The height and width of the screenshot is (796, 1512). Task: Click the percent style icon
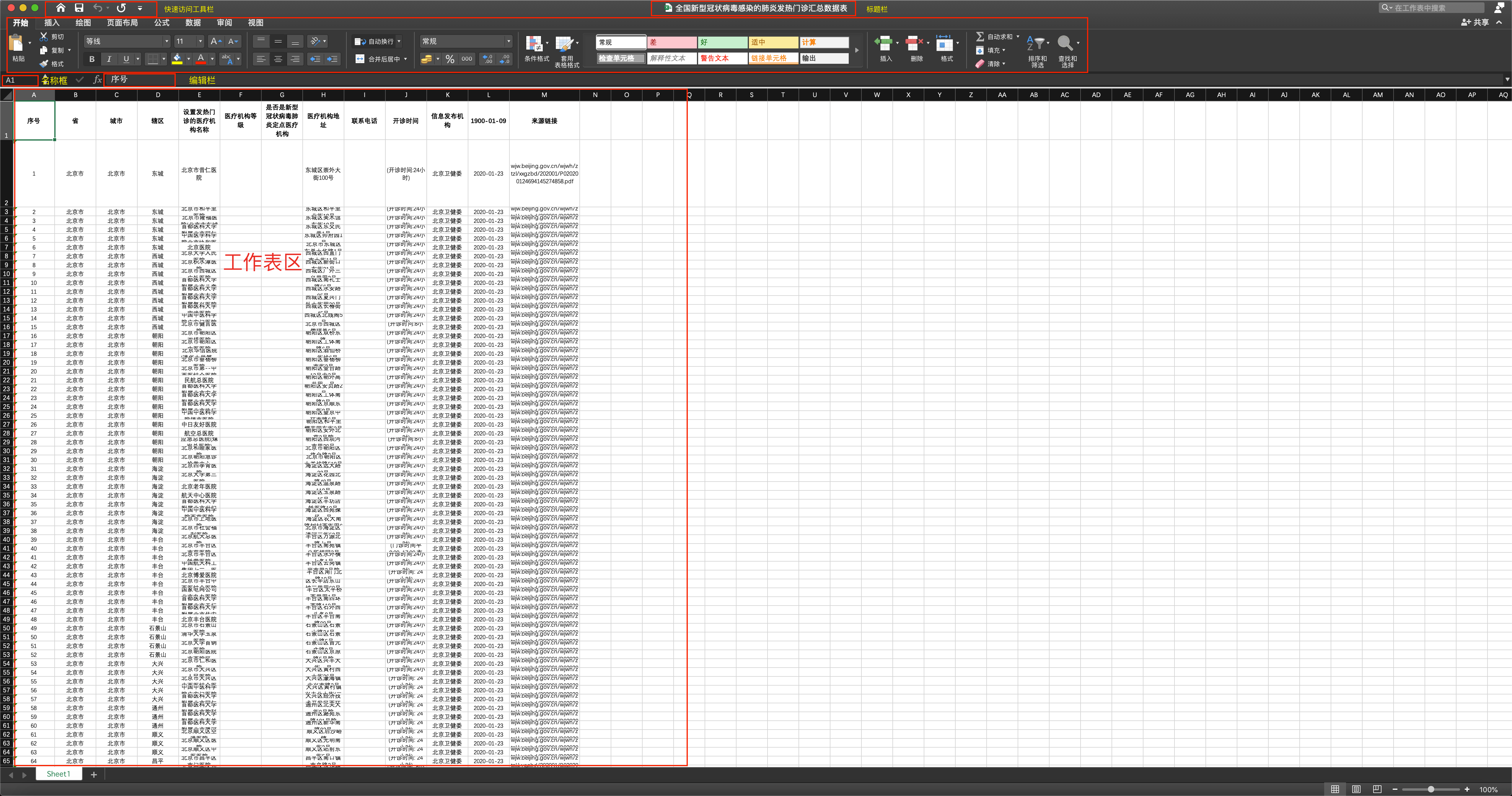pyautogui.click(x=450, y=59)
